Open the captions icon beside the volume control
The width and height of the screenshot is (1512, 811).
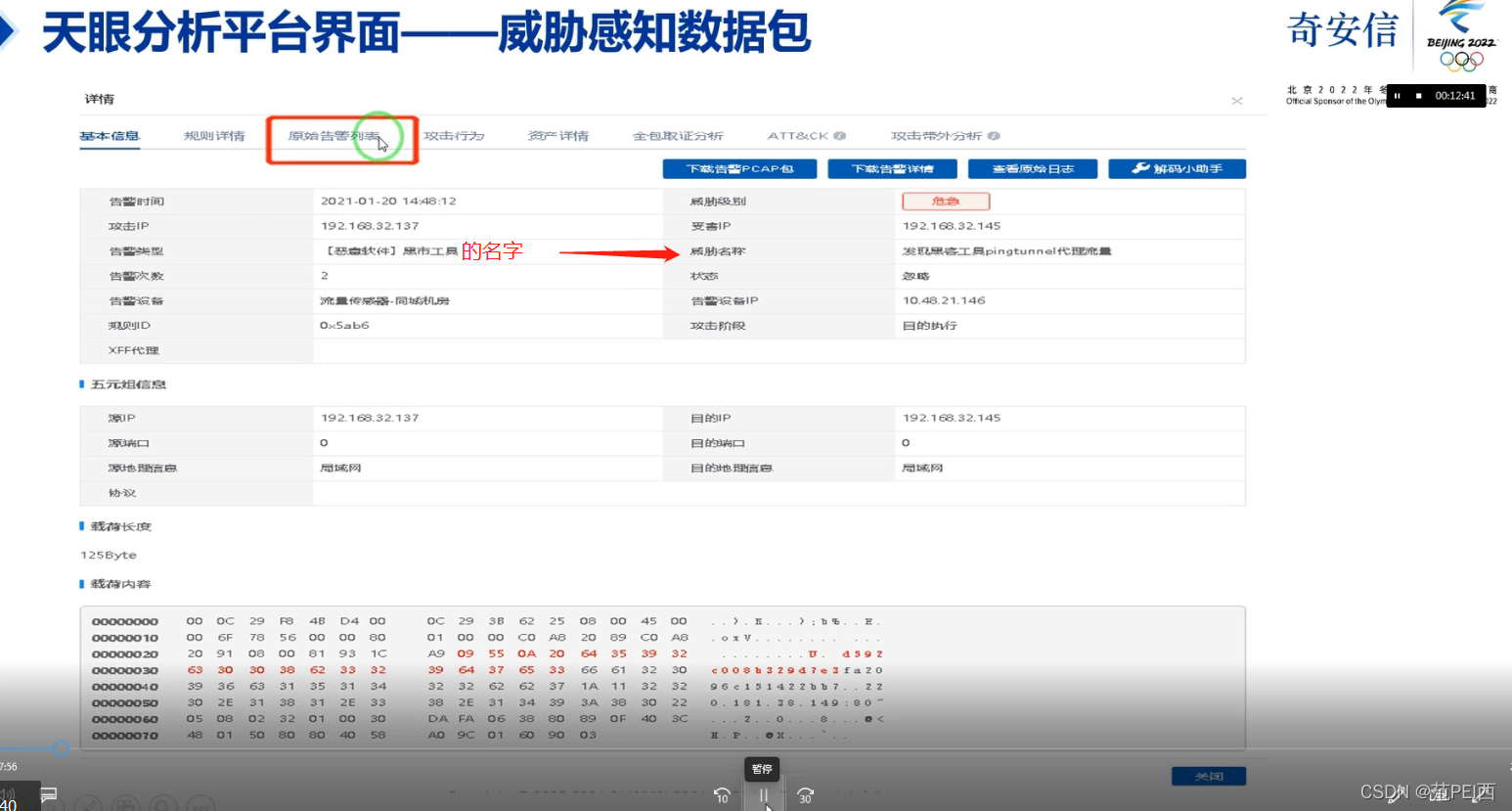pyautogui.click(x=49, y=794)
